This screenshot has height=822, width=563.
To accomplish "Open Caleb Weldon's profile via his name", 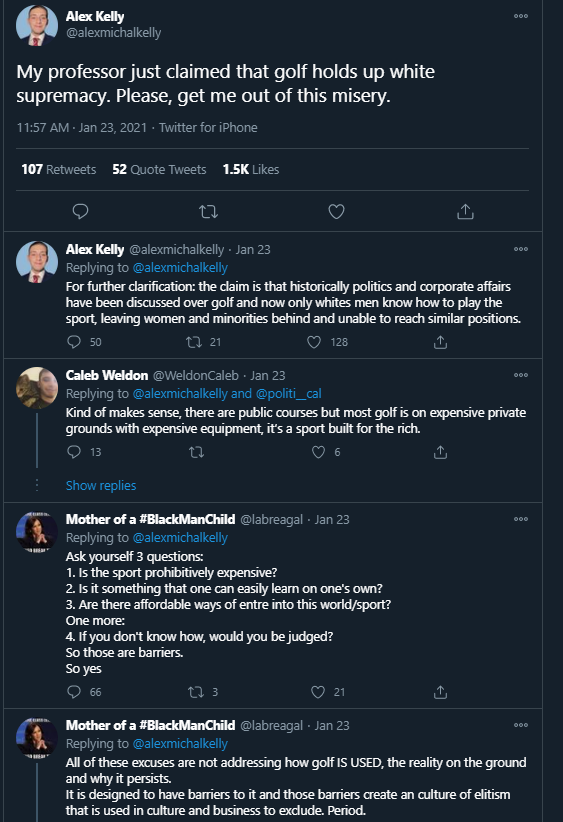I will tap(107, 375).
